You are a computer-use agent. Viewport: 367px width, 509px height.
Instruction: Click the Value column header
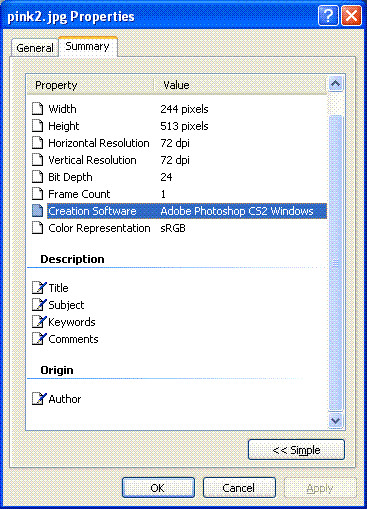click(x=240, y=85)
